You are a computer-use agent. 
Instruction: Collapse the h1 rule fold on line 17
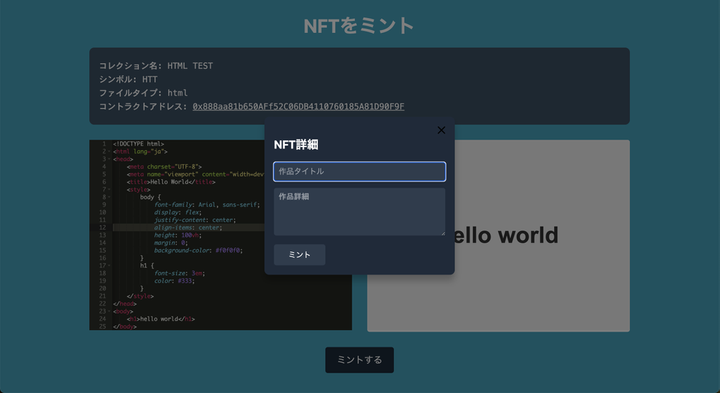coord(110,265)
